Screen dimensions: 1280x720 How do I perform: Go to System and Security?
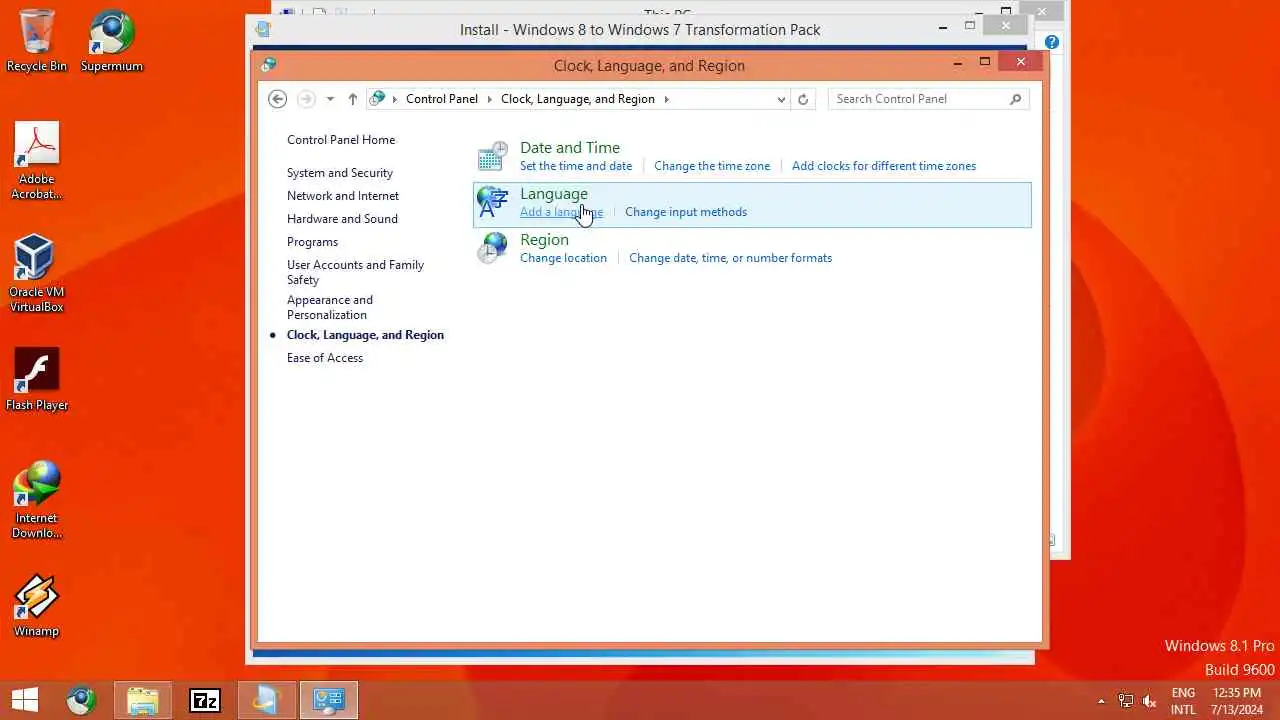tap(340, 173)
